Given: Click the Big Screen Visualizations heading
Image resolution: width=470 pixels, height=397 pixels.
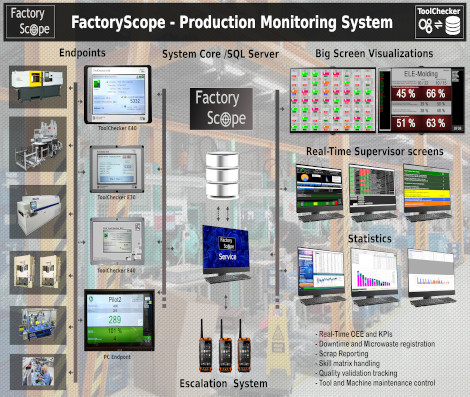Looking at the screenshot, I should pos(374,53).
